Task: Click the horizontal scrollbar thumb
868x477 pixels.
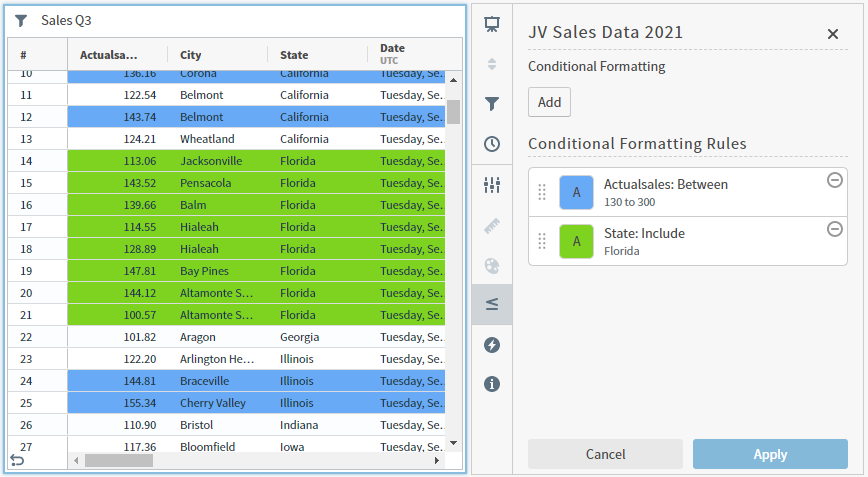Action: [119, 460]
